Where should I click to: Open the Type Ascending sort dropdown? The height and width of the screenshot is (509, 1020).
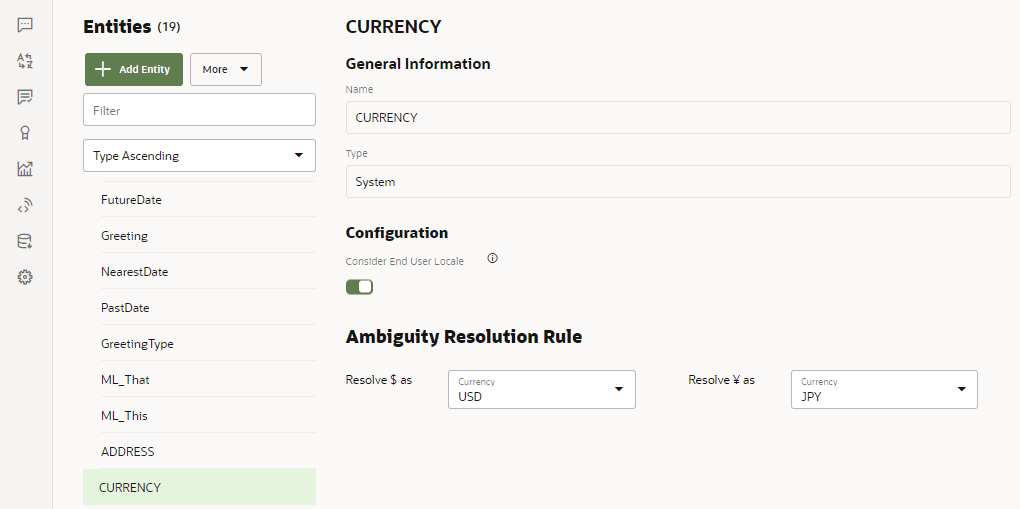[199, 156]
